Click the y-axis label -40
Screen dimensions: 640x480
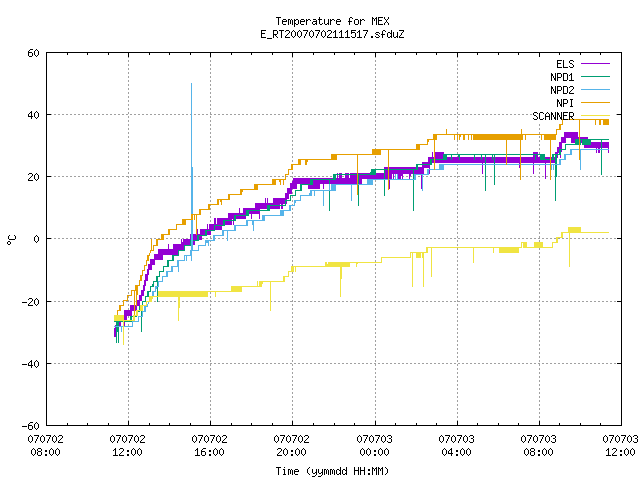30,364
